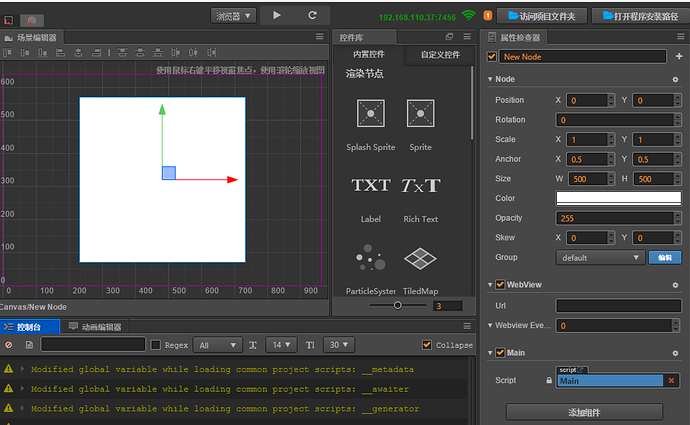Select the 场景编辑器 tab
Viewport: 690px width, 425px height.
31,37
